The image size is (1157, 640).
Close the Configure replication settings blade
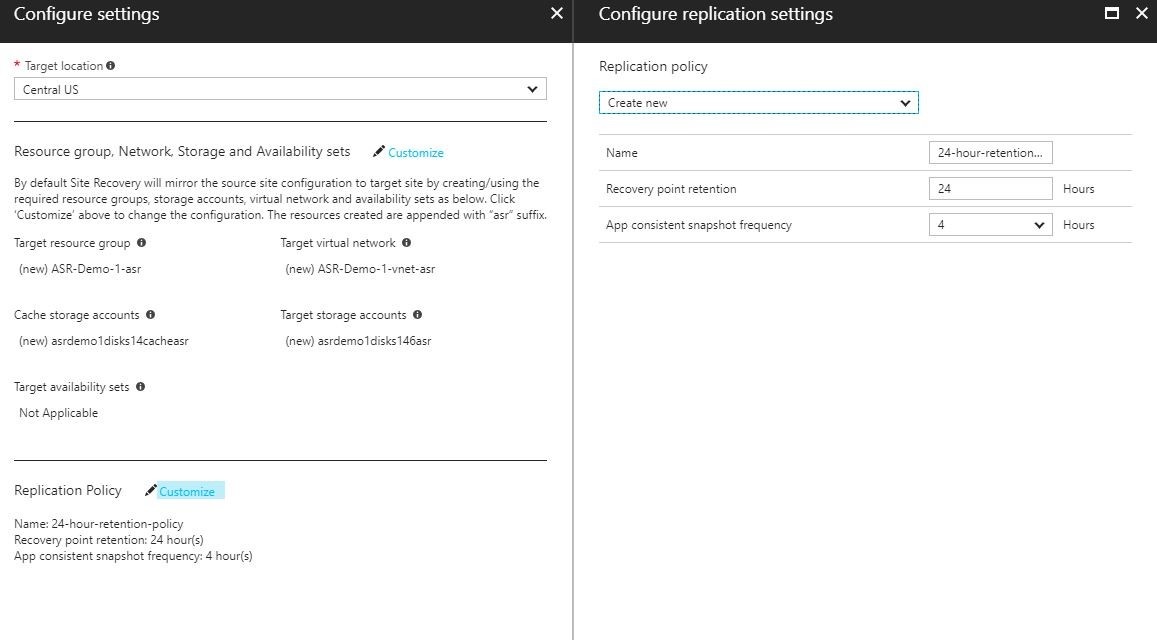pos(1142,13)
